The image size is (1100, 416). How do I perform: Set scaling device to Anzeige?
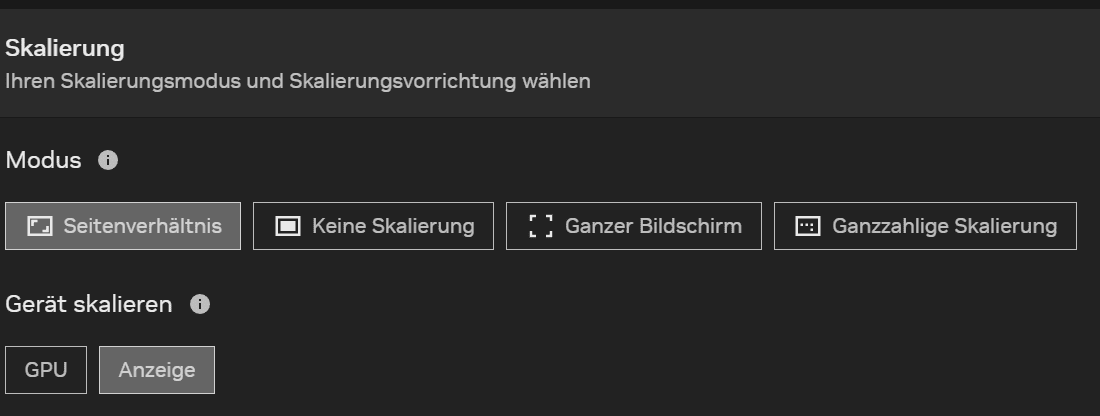(157, 370)
